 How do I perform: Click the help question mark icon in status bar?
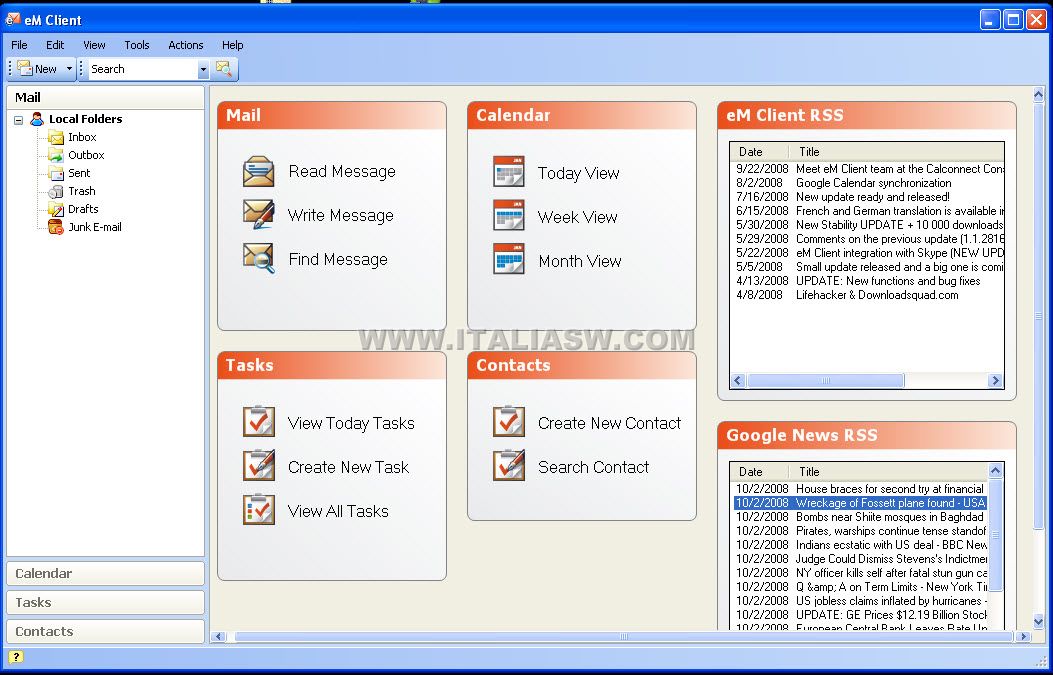tap(15, 657)
